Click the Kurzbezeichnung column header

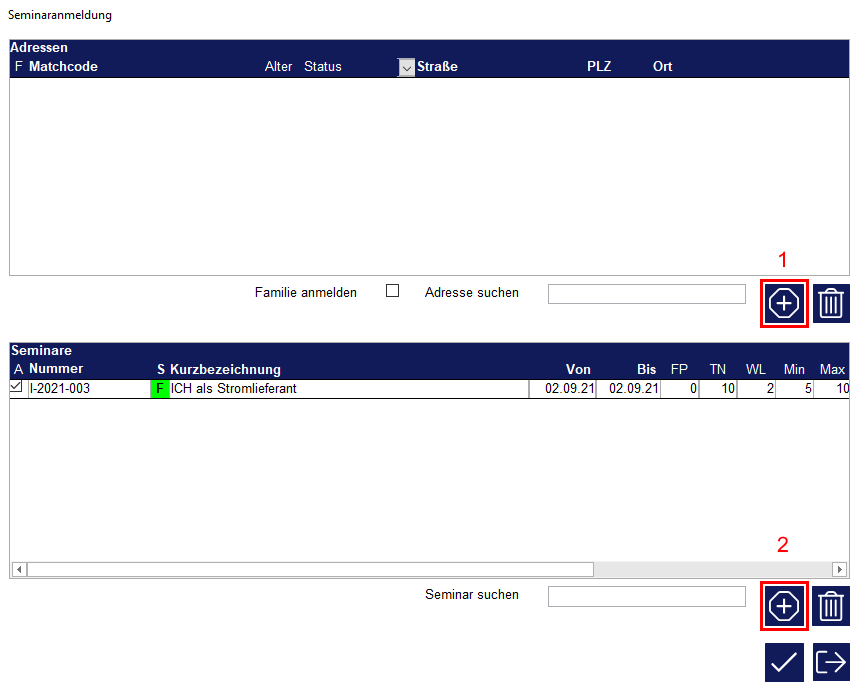point(225,370)
